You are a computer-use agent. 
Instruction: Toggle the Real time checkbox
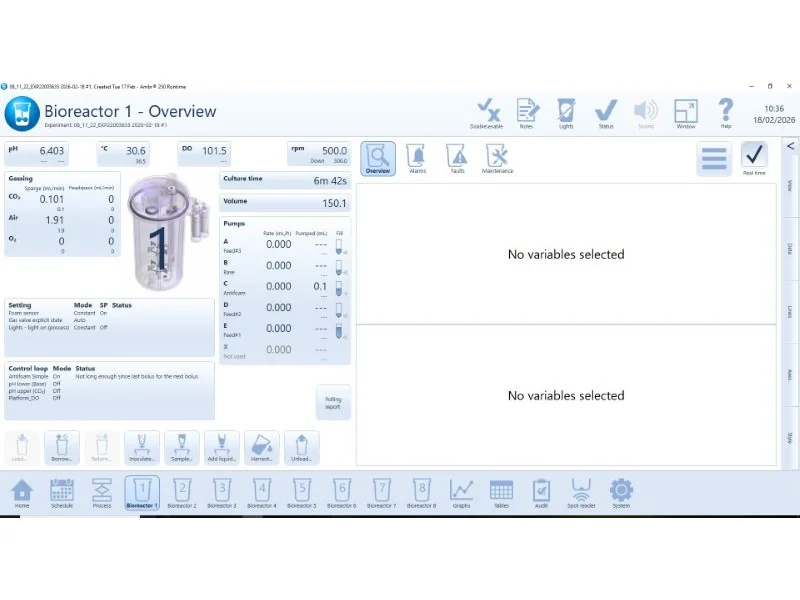[754, 155]
